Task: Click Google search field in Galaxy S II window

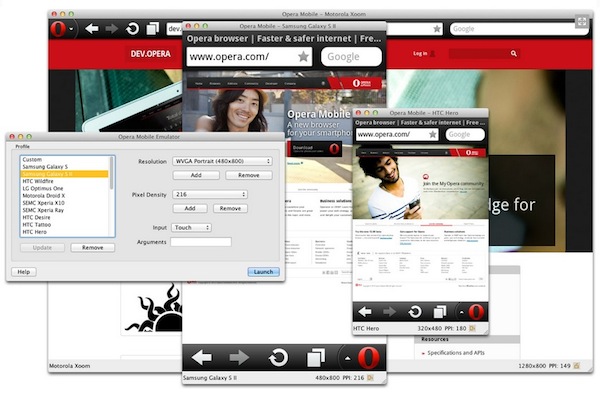Action: 351,57
